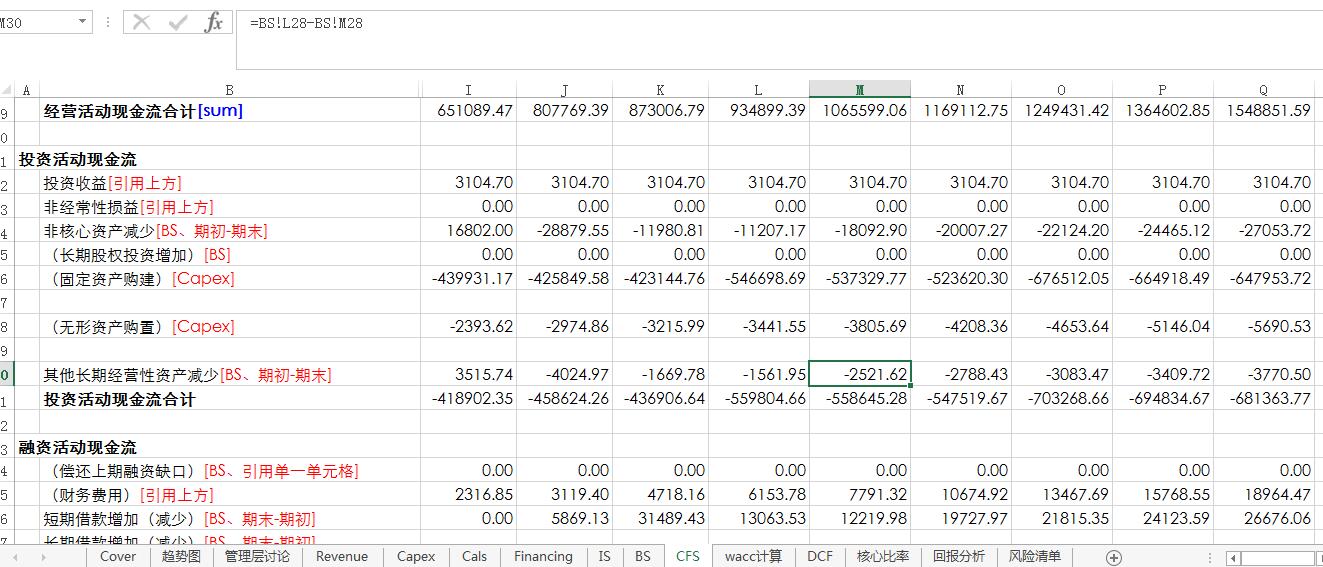Select column B header
Screen dimensions: 1323x567
click(x=229, y=90)
